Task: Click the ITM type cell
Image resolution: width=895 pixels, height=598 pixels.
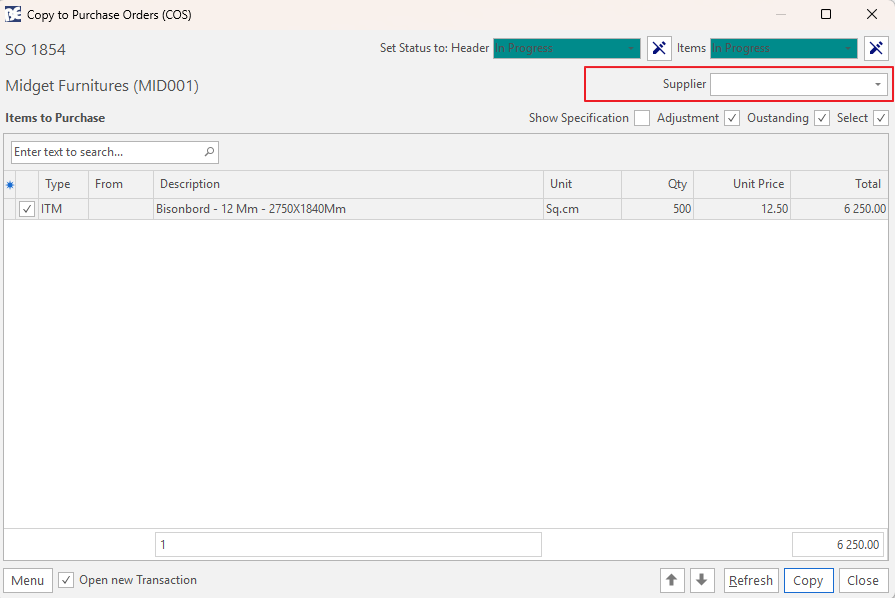Action: [63, 209]
